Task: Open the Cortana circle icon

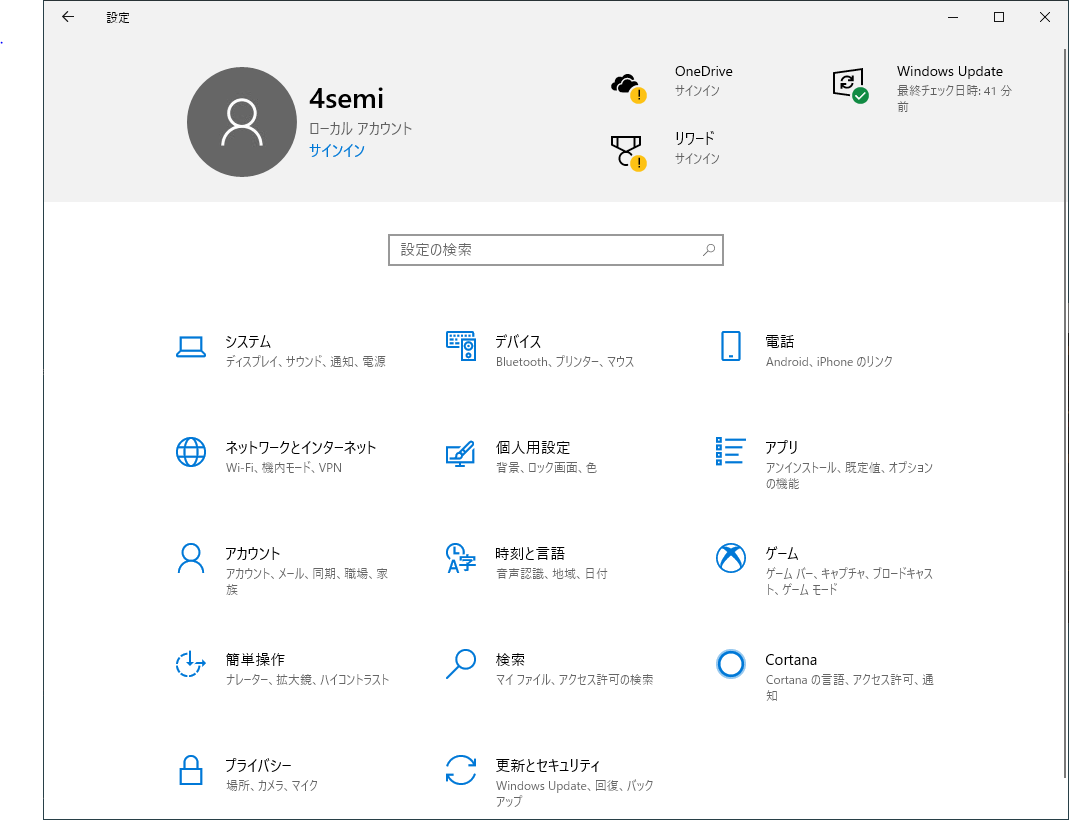Action: pos(731,664)
